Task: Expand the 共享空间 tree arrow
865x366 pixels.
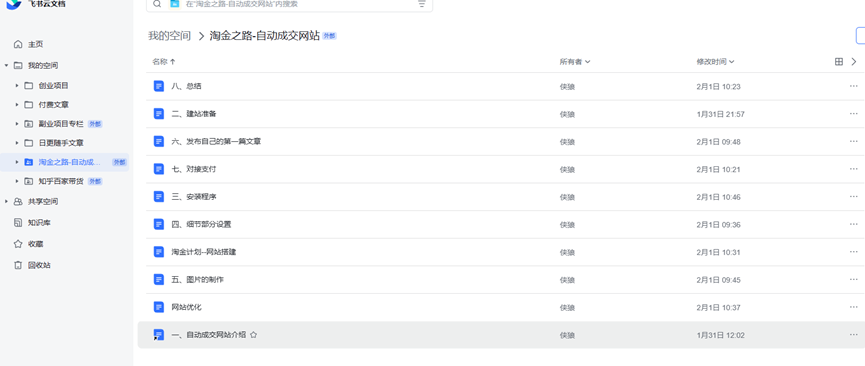Action: [7, 201]
